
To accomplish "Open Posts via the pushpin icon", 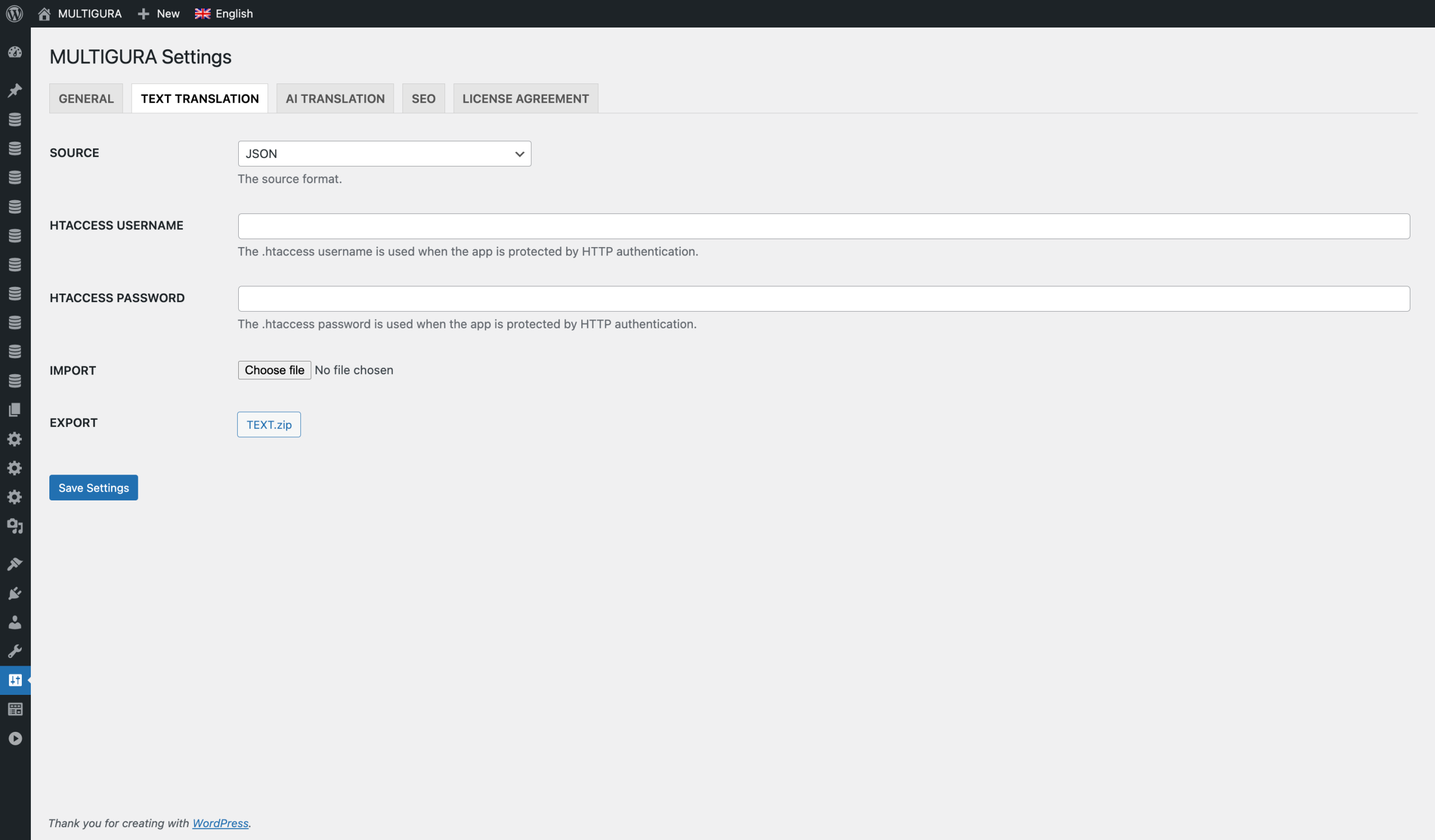I will pos(15,90).
